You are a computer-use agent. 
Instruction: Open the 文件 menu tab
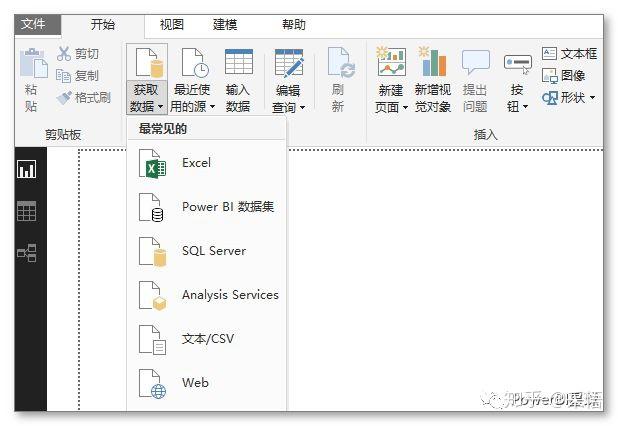(37, 24)
